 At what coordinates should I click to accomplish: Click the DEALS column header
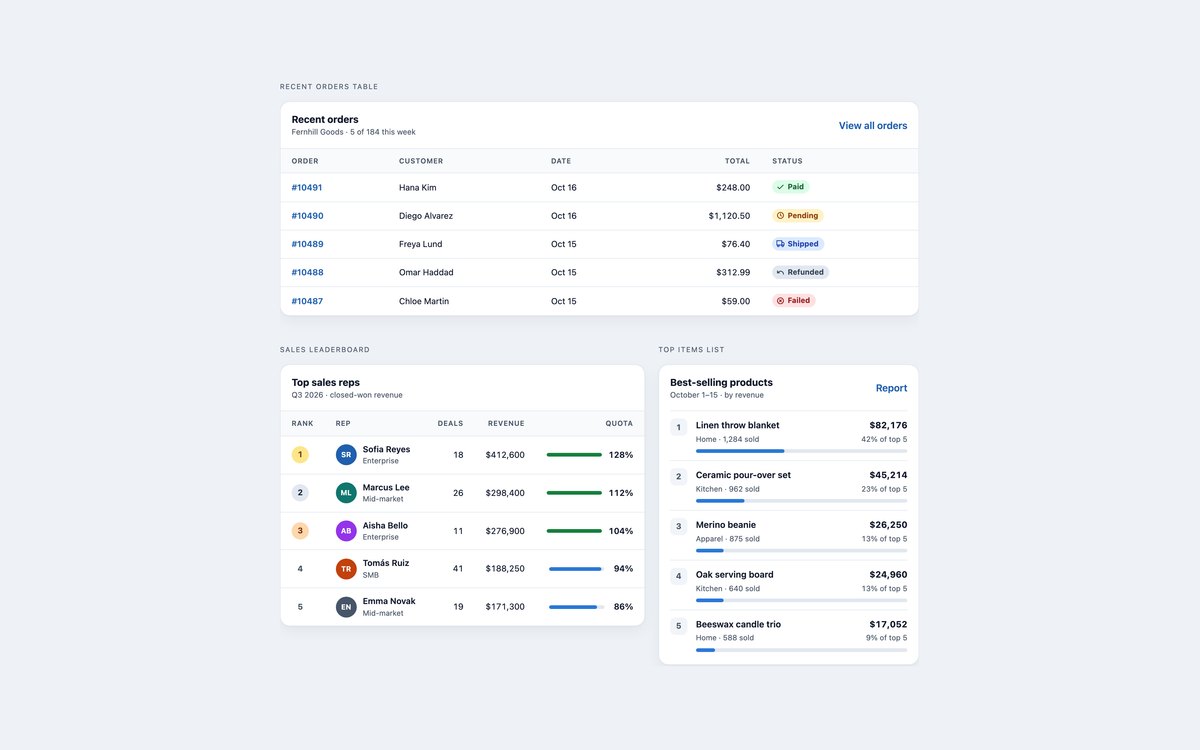pos(450,424)
